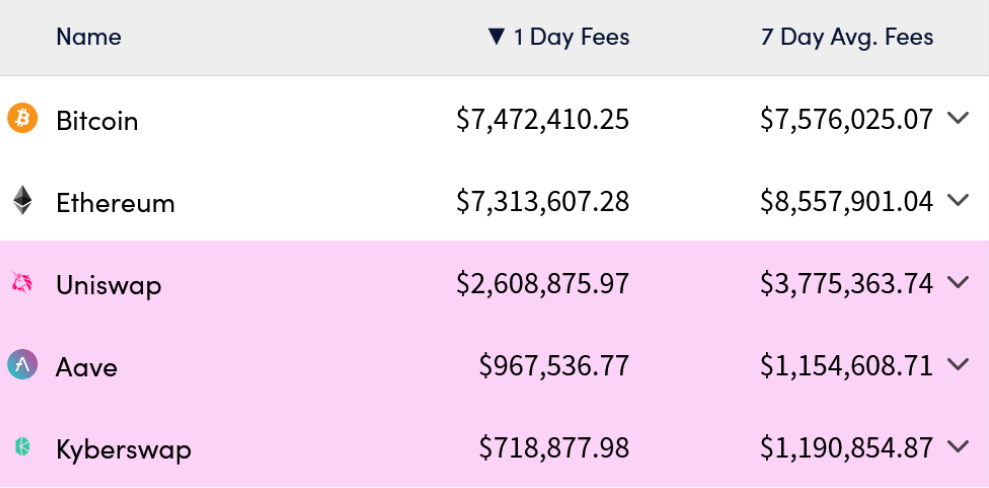989x488 pixels.
Task: Expand the Kyberswap row chevron
Action: coord(958,446)
